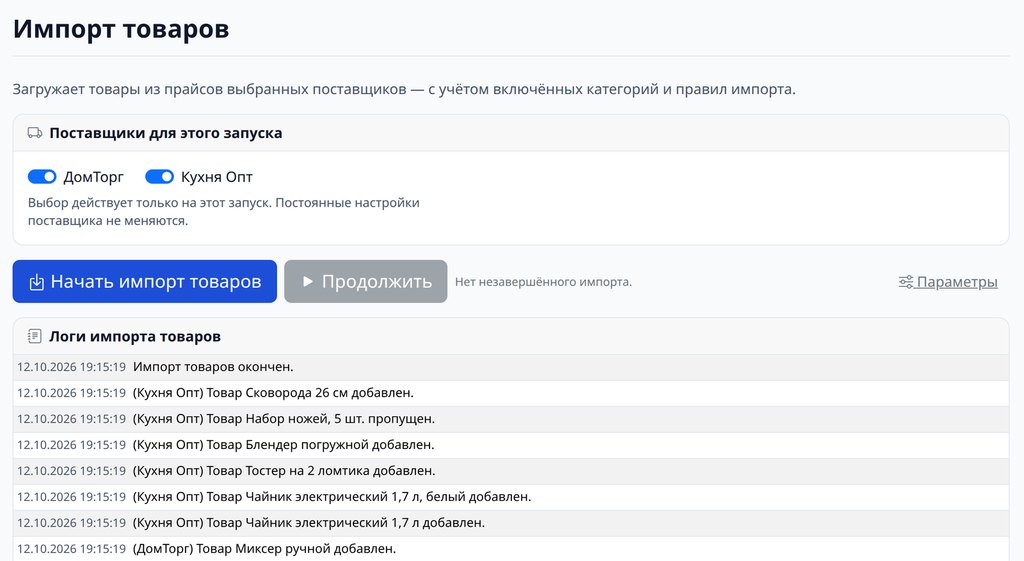Select log row Набор ножей, 5 шт. пропущен
The height and width of the screenshot is (561, 1024).
[x=511, y=419]
